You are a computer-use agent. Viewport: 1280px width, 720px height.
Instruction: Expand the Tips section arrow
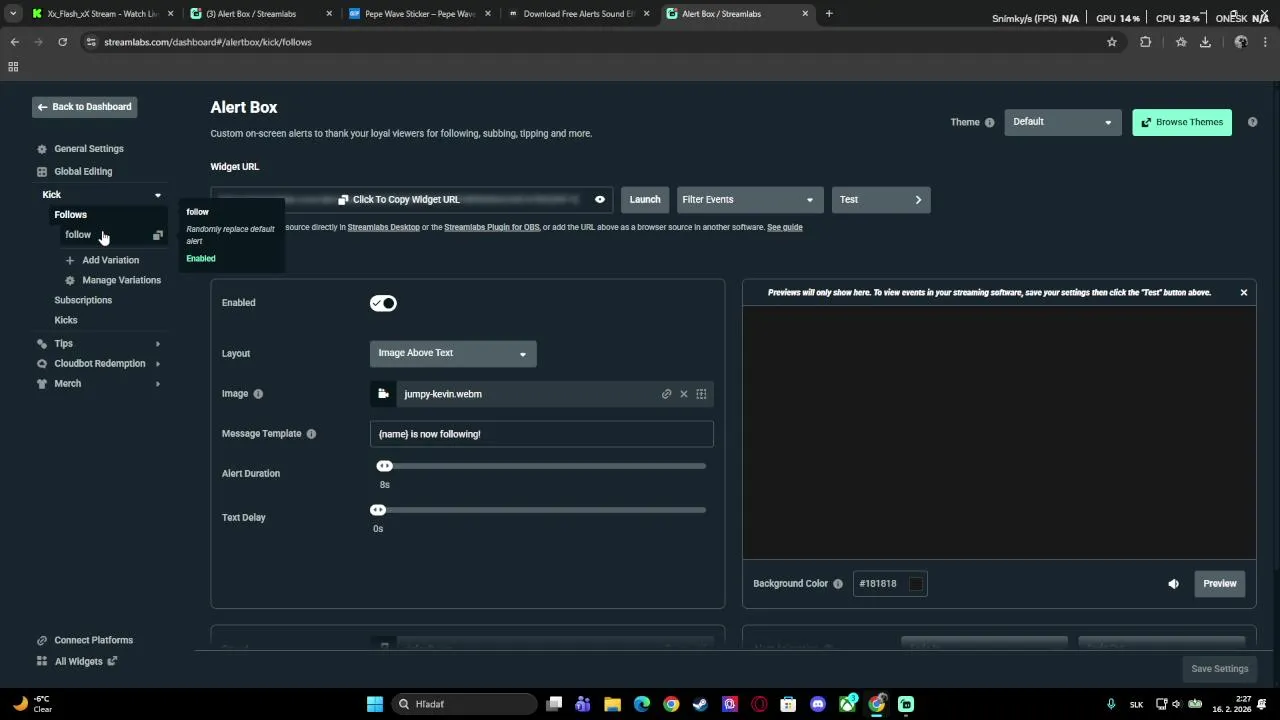pyautogui.click(x=158, y=344)
